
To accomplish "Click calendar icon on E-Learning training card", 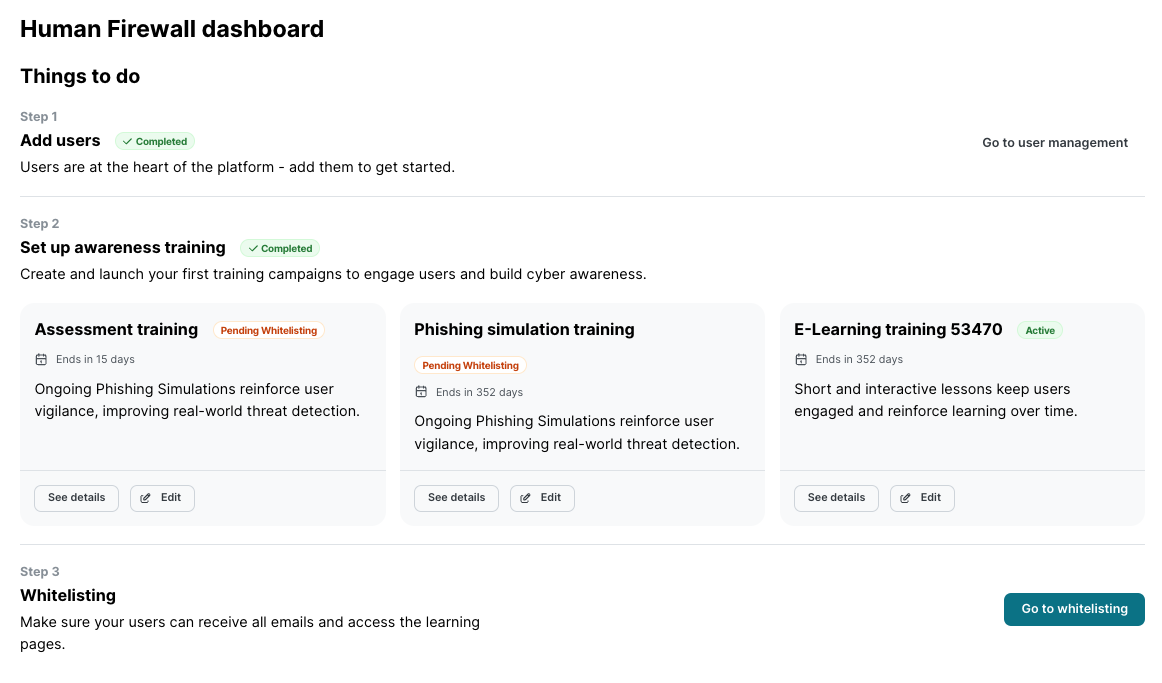I will pyautogui.click(x=801, y=359).
